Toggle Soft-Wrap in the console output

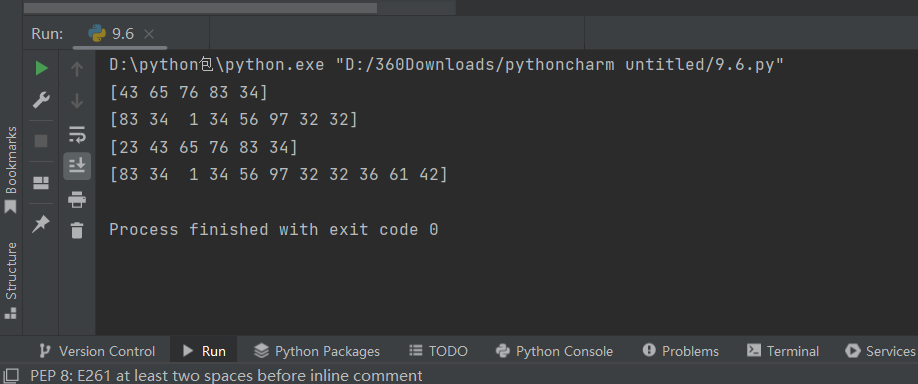pyautogui.click(x=77, y=134)
